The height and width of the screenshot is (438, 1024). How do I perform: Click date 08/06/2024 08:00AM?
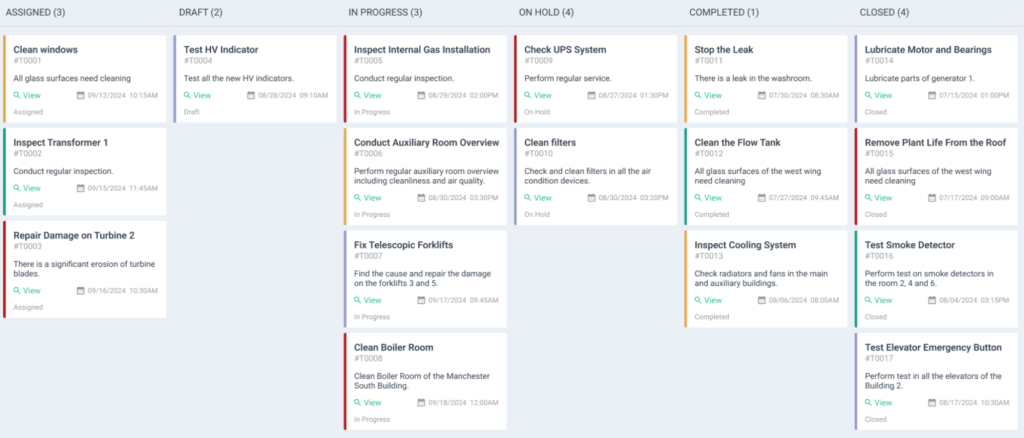[x=803, y=300]
